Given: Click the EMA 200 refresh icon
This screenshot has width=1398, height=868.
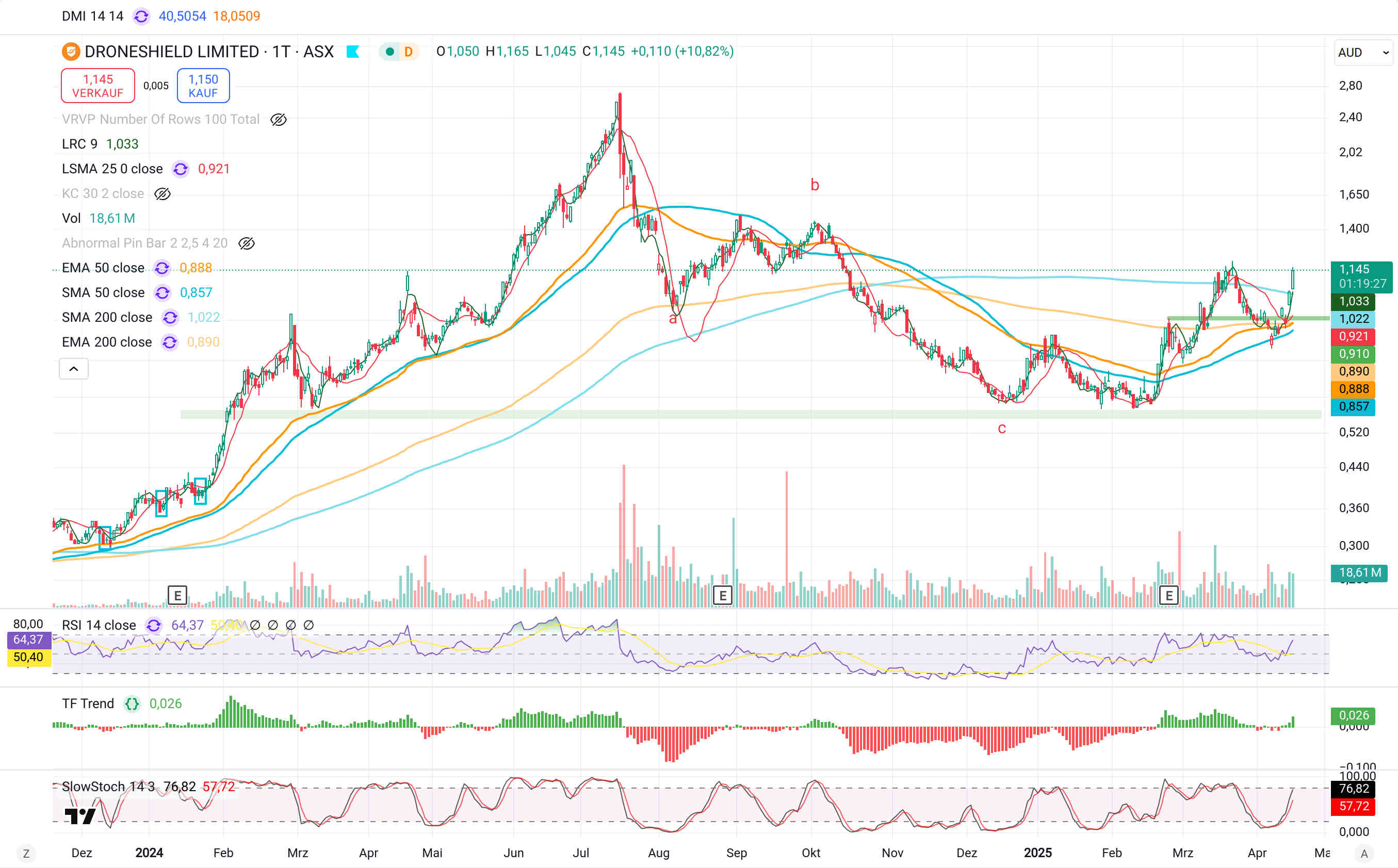Looking at the screenshot, I should (169, 342).
